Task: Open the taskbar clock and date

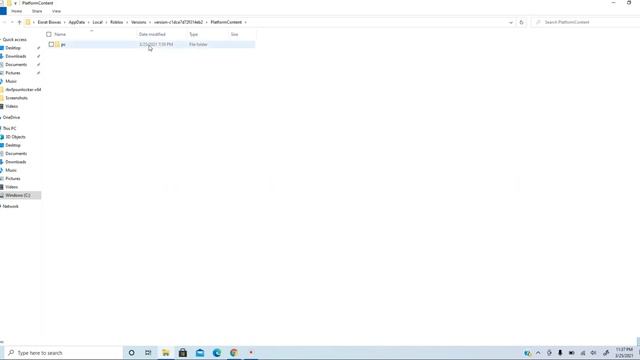Action: (624, 353)
